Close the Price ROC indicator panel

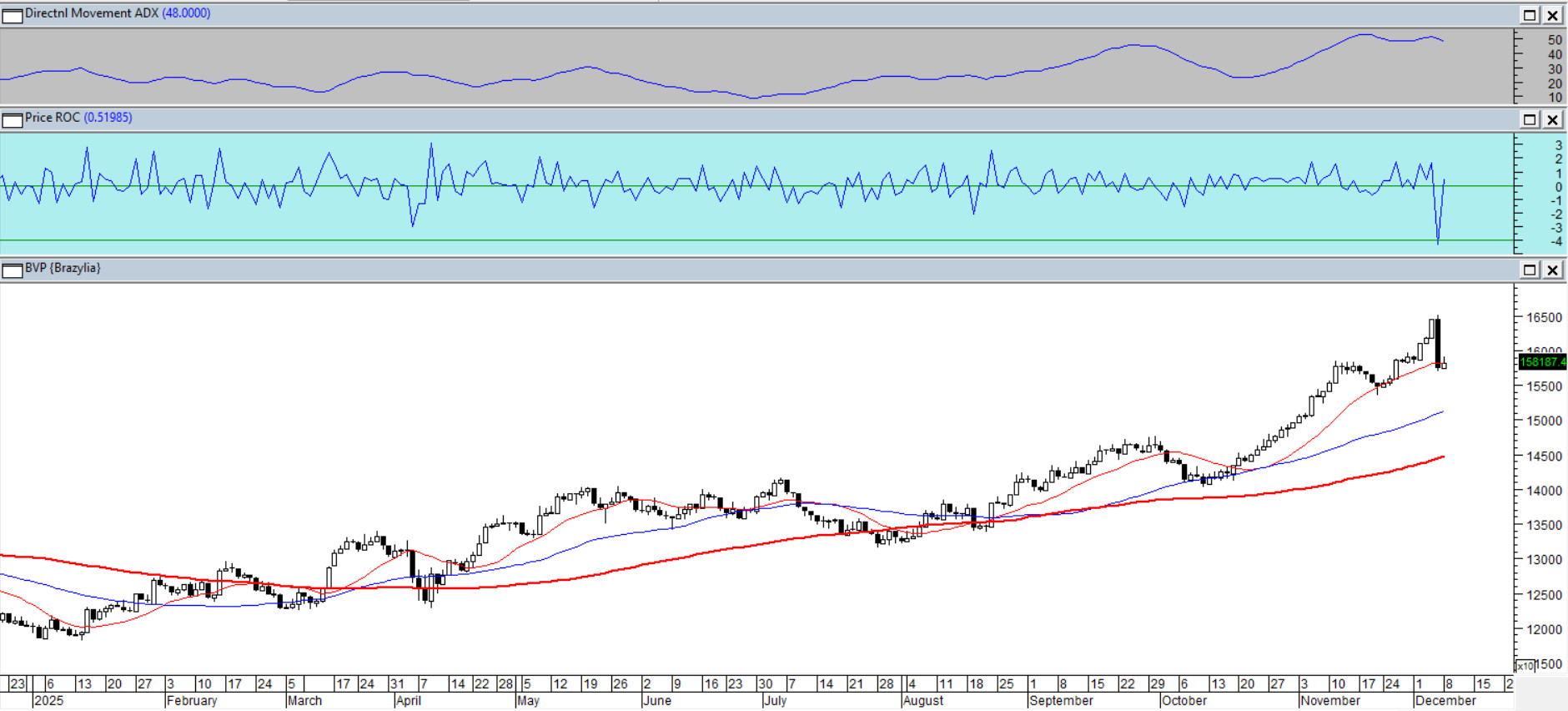click(1552, 119)
